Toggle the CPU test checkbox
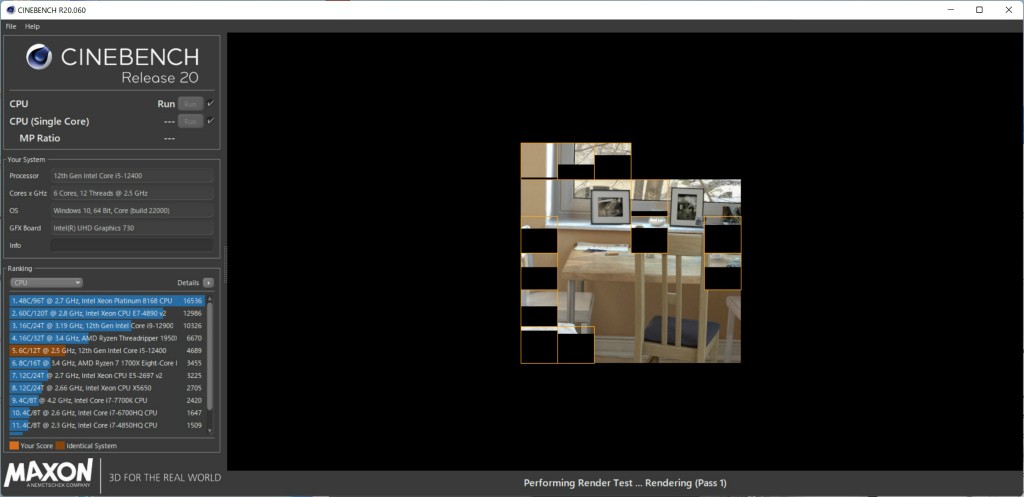Viewport: 1024px width, 497px height. [x=210, y=103]
